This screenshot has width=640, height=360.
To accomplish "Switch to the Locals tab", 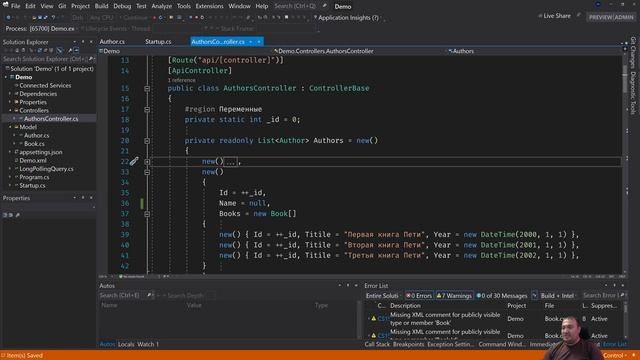I will coord(126,344).
